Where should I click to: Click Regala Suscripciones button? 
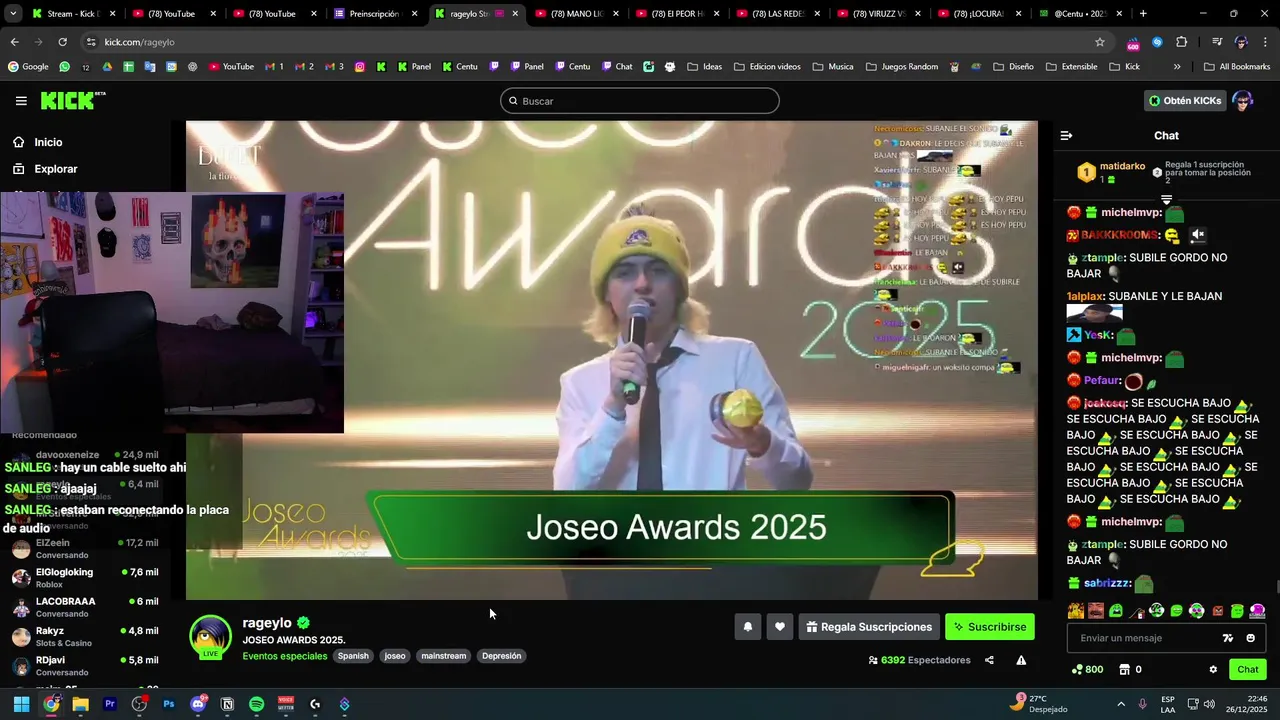869,627
